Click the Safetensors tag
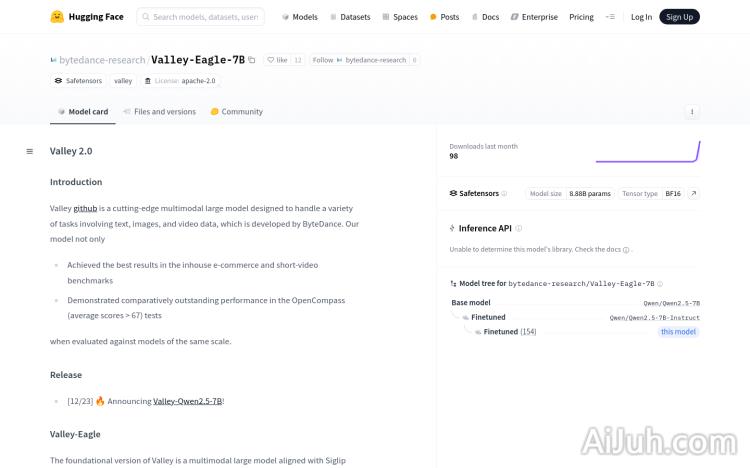This screenshot has height=468, width=750. pos(78,81)
